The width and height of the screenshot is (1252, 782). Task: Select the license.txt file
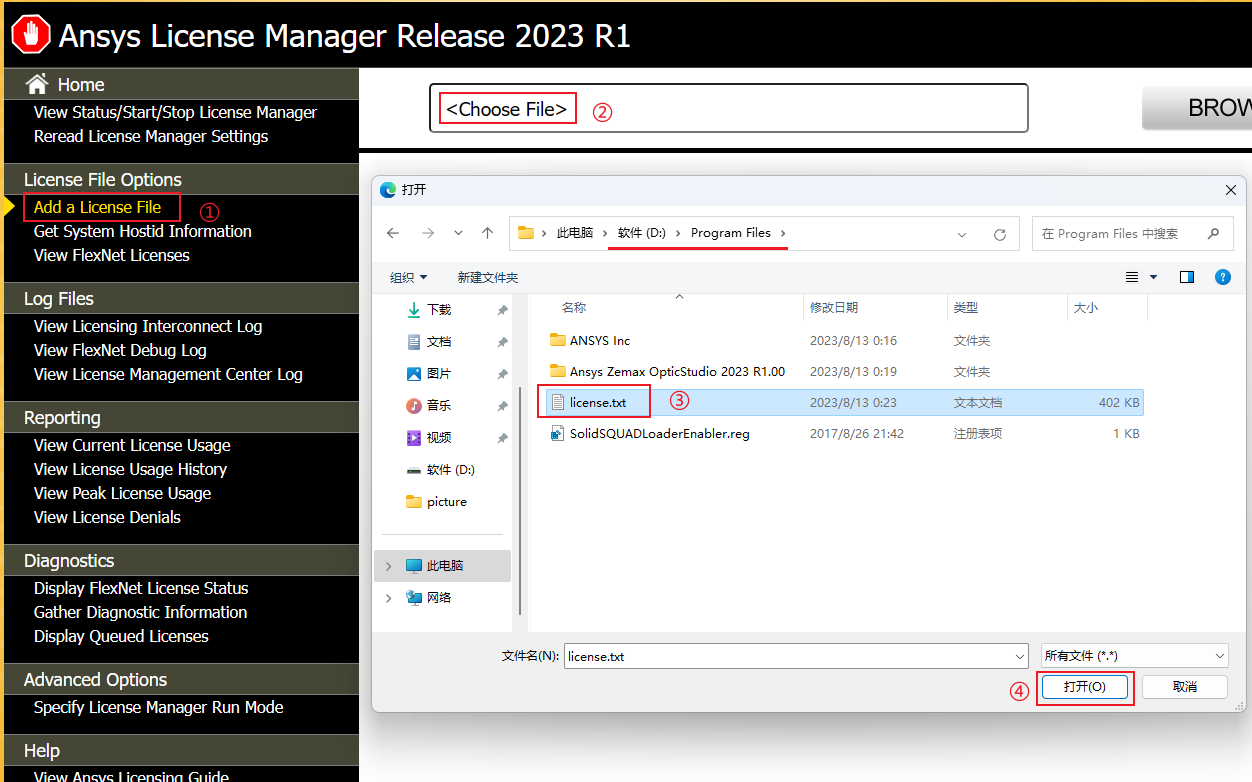tap(597, 403)
